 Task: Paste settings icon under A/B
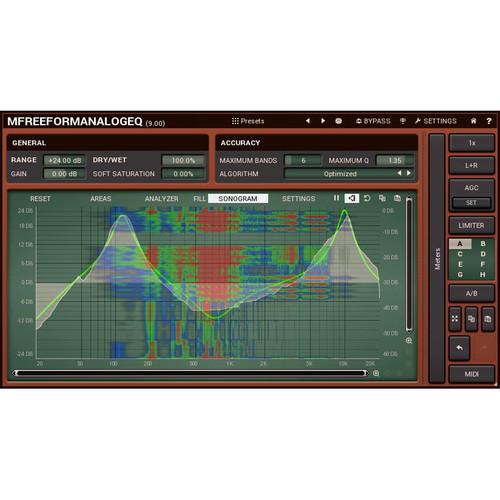[488, 319]
